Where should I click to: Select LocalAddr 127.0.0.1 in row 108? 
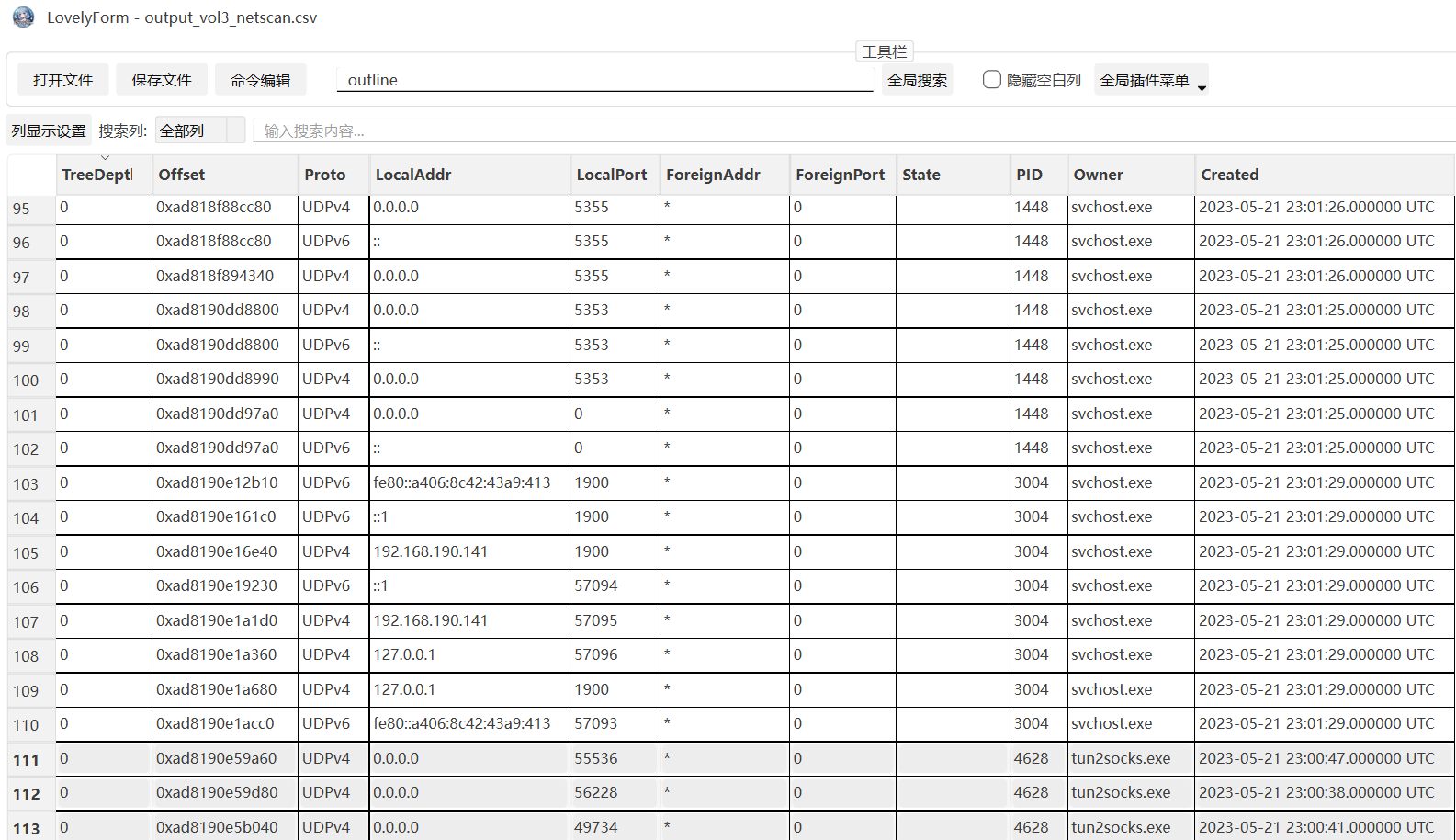(x=469, y=654)
